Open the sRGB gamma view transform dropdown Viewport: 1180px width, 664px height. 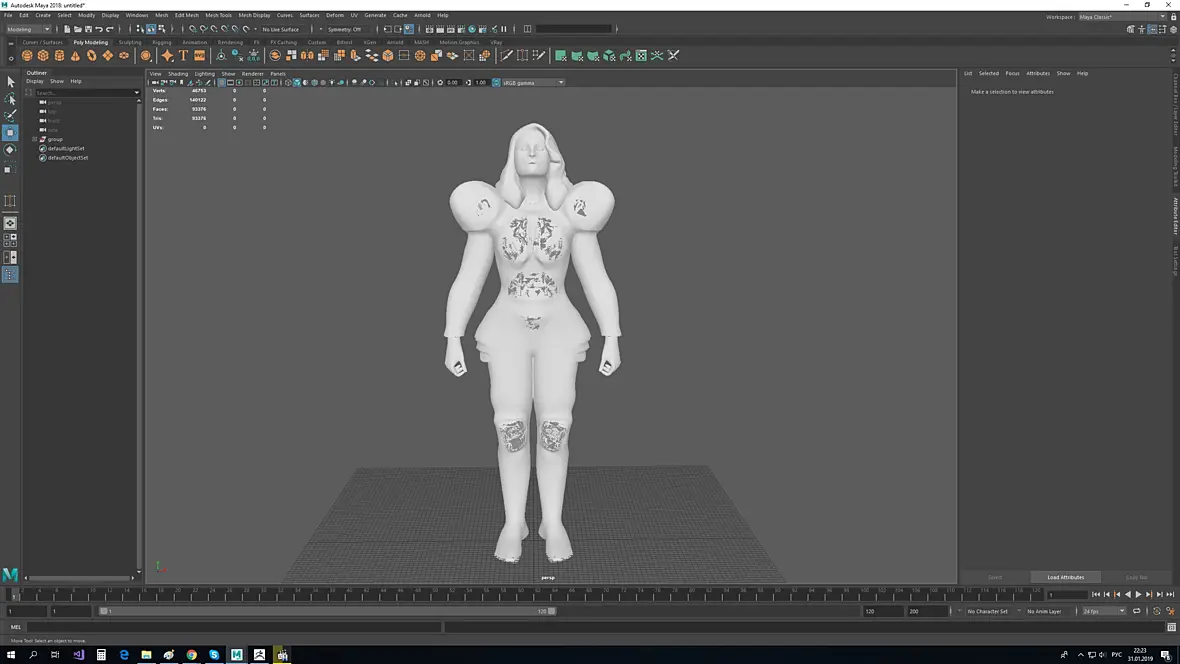point(532,83)
